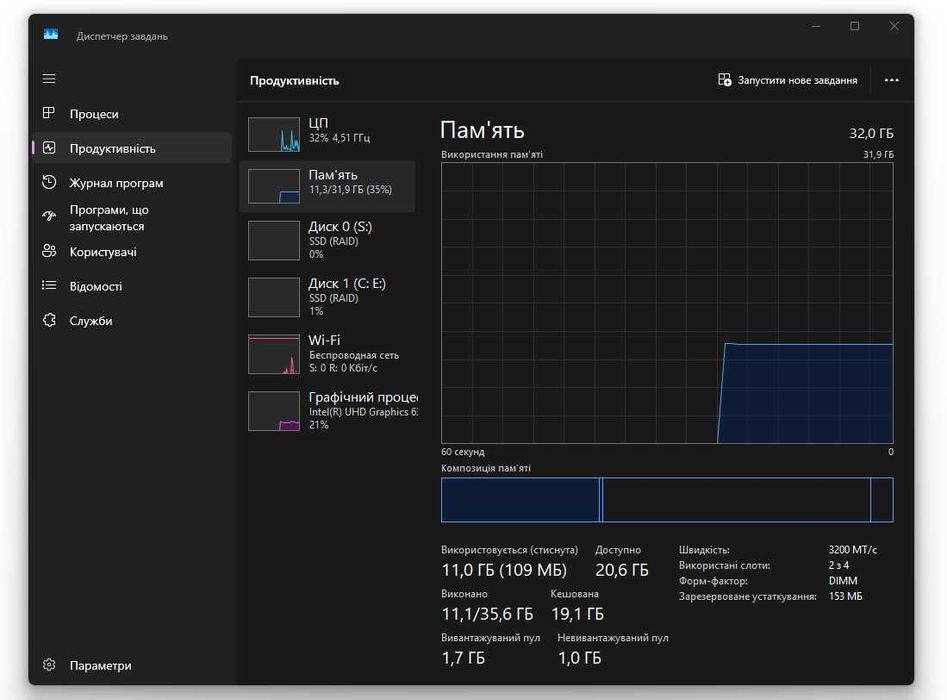Click the Процеси sidebar icon
This screenshot has width=947, height=700.
pyautogui.click(x=49, y=113)
